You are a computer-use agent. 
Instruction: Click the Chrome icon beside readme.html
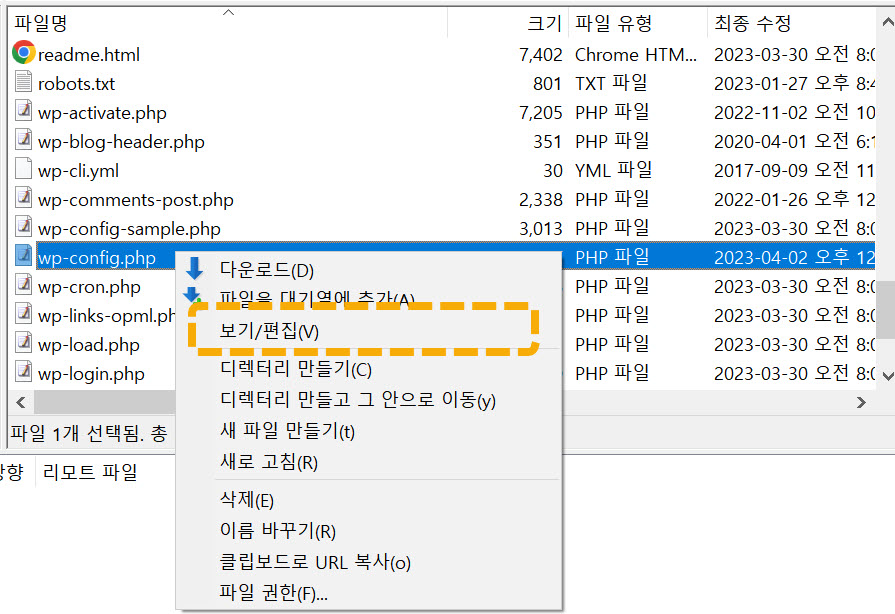click(x=23, y=52)
